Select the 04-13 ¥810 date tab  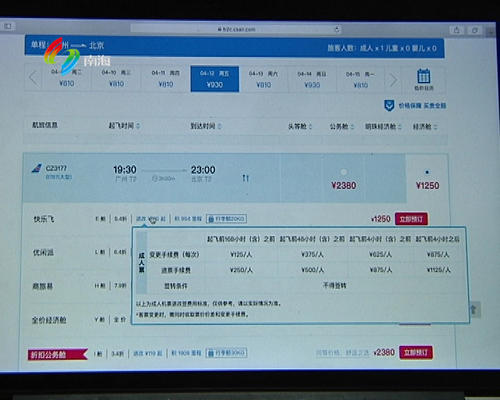[263, 79]
